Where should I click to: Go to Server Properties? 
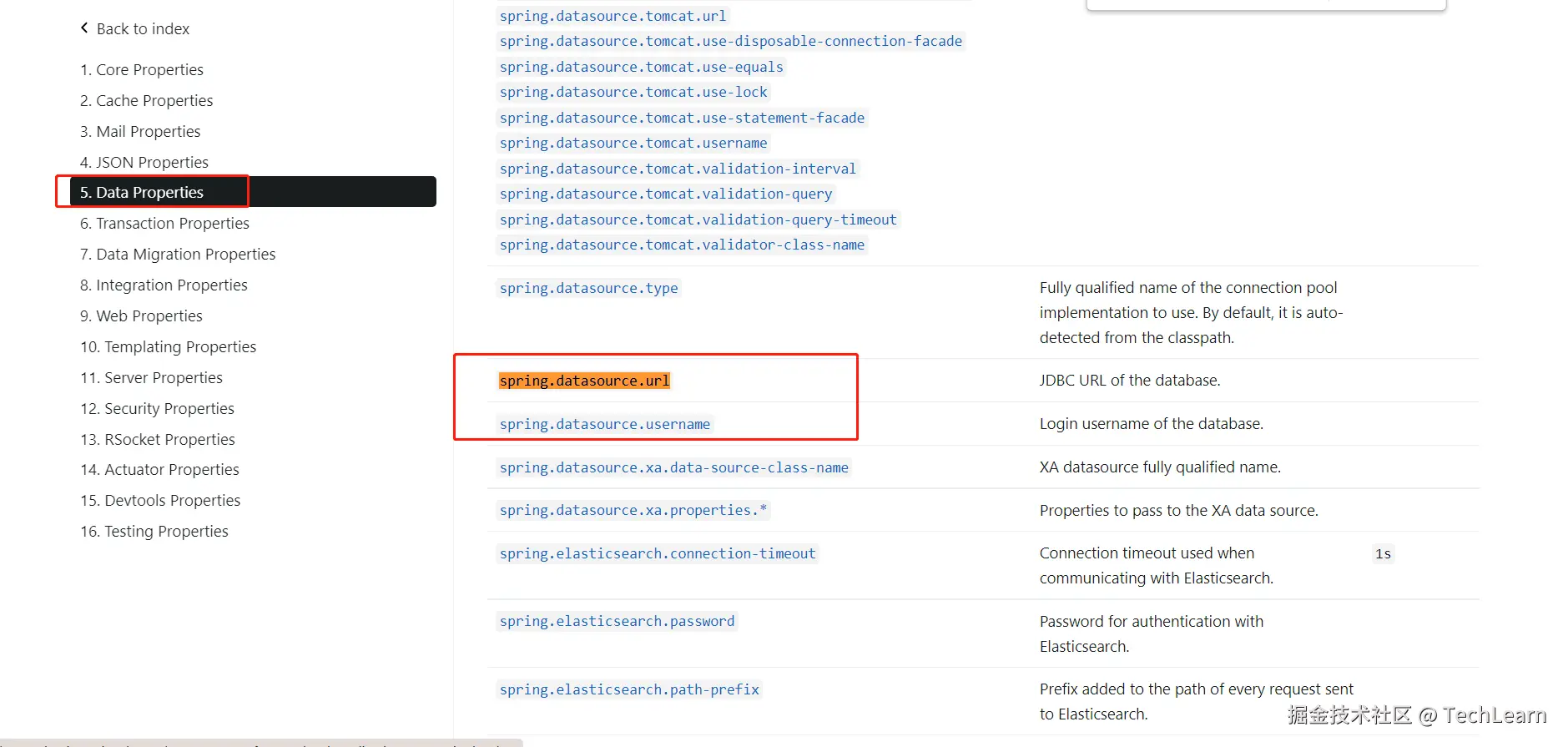pos(151,377)
